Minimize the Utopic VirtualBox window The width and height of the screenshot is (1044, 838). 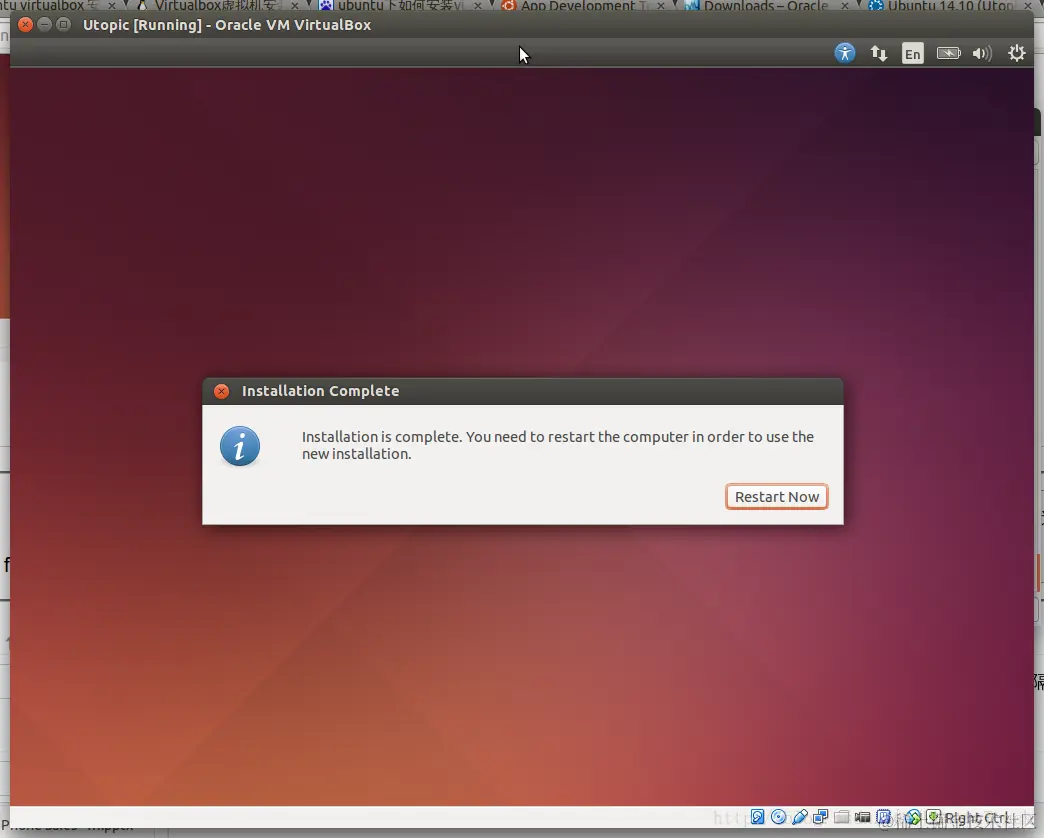pyautogui.click(x=44, y=25)
